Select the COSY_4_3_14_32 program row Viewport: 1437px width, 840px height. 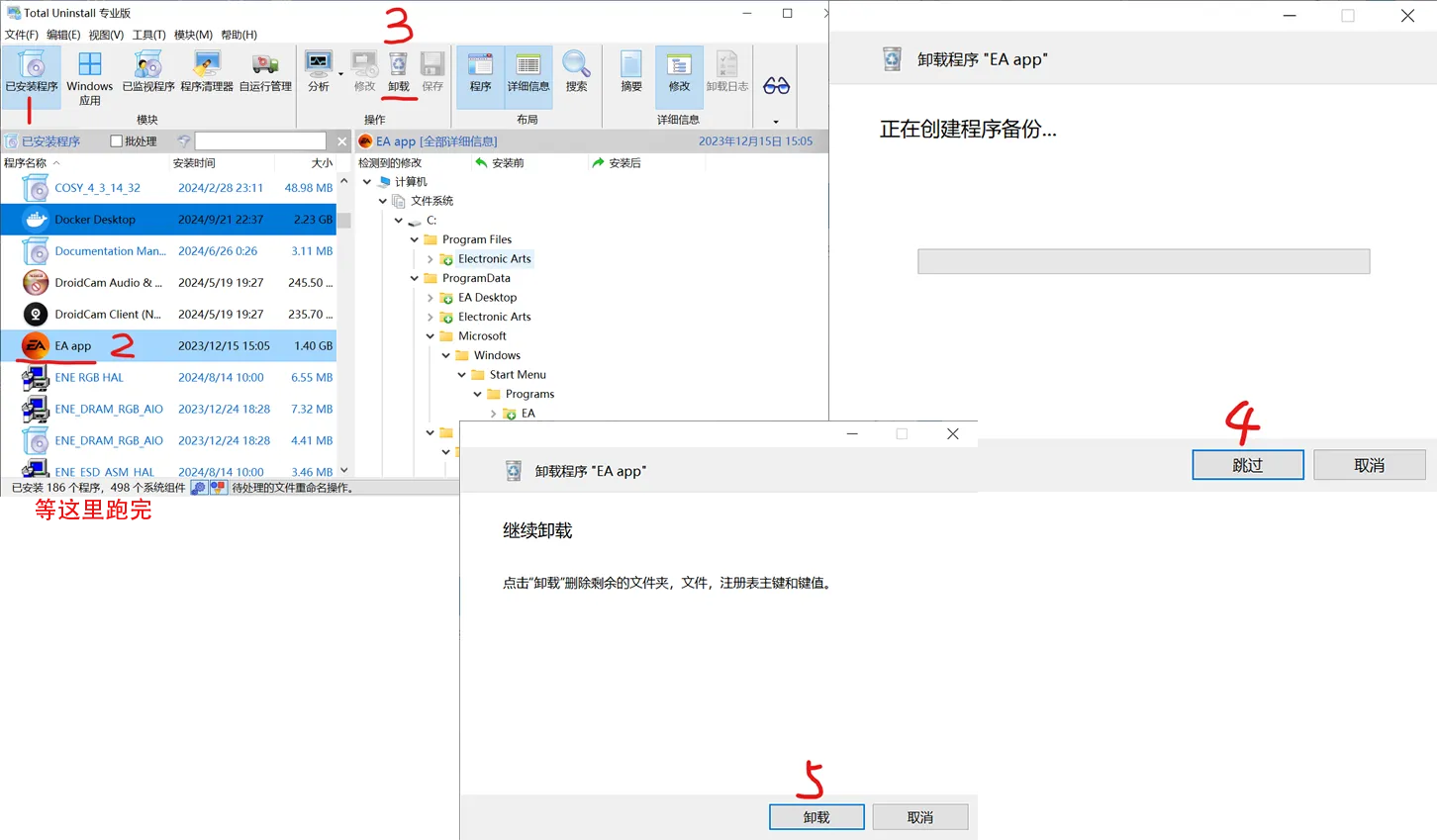(168, 188)
